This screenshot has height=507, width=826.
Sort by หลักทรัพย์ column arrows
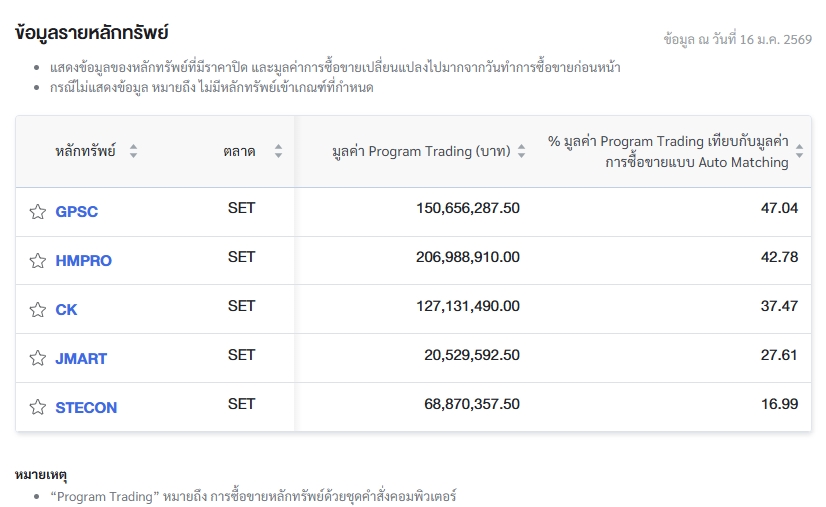[x=133, y=152]
